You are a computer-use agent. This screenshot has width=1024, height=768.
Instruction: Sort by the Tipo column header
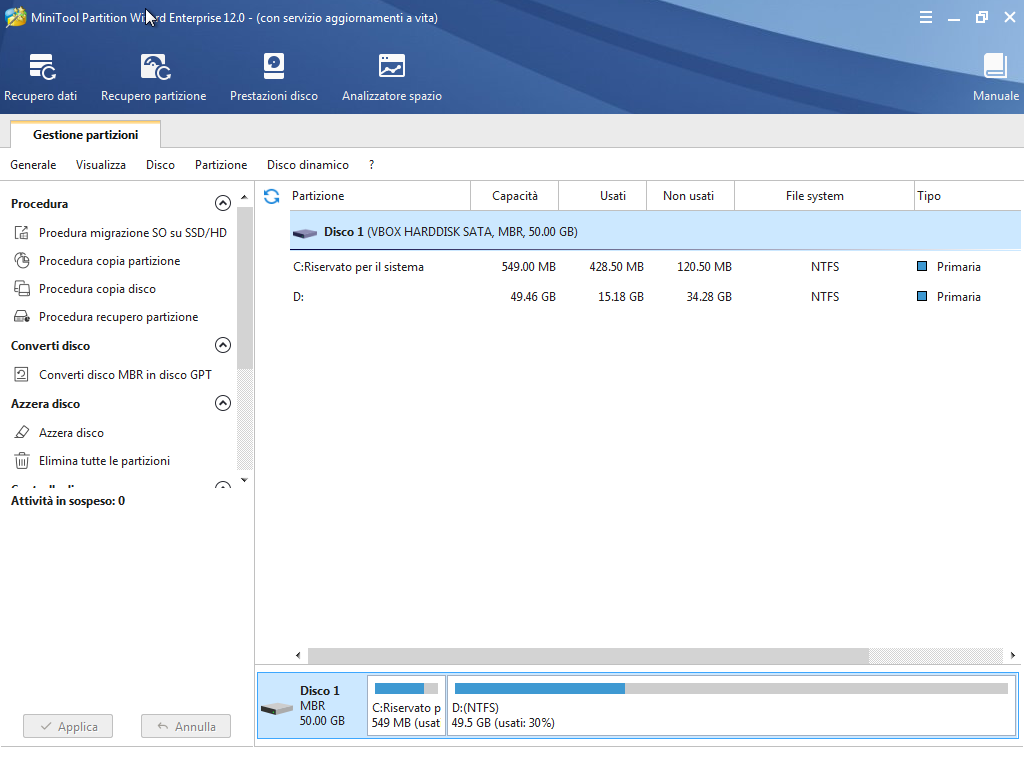968,196
